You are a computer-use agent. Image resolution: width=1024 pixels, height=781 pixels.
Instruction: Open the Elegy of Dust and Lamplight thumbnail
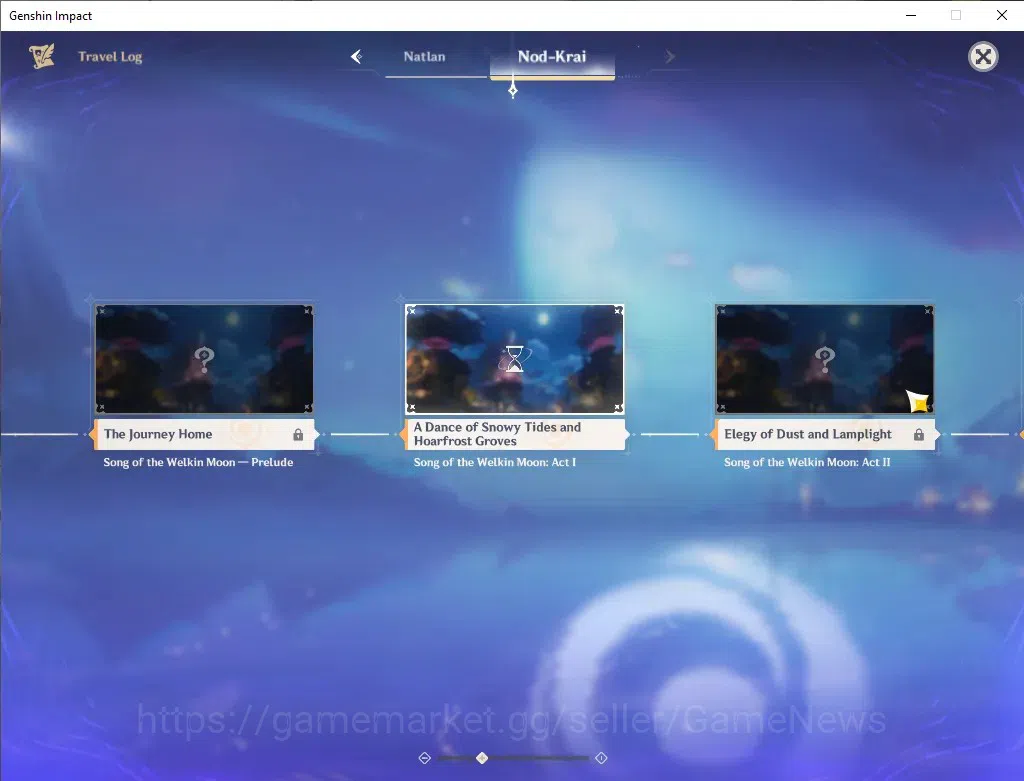coord(825,359)
